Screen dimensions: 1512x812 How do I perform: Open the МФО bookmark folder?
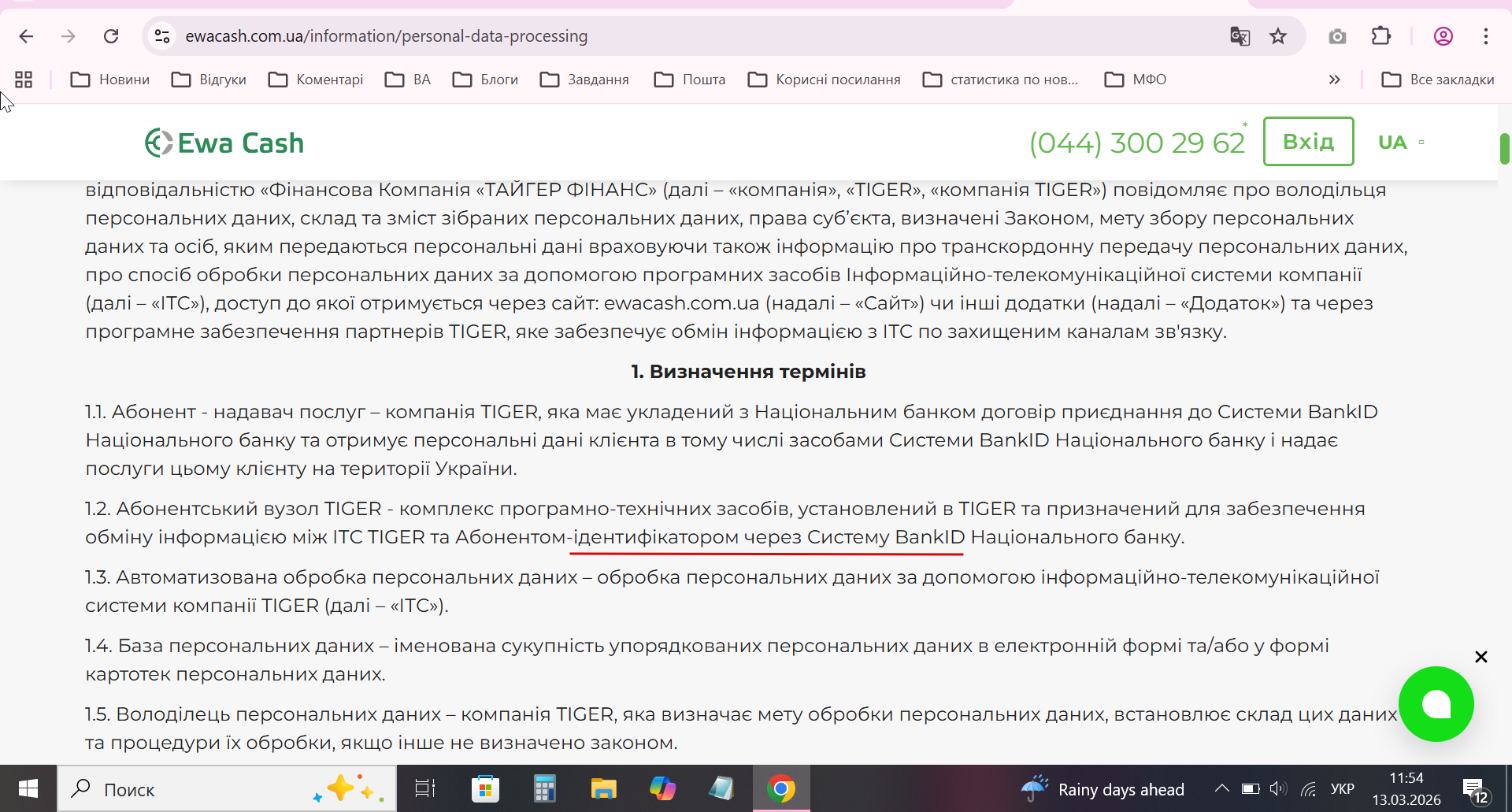1136,80
